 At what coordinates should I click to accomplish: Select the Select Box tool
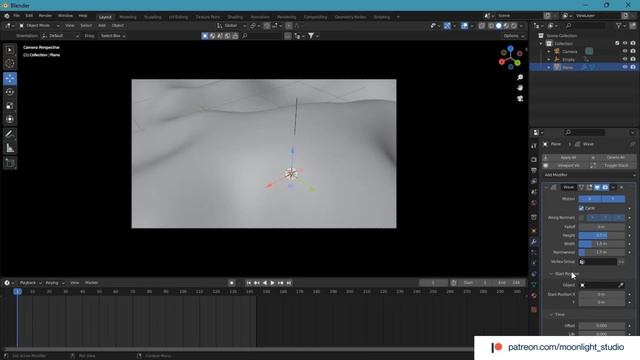(x=10, y=50)
